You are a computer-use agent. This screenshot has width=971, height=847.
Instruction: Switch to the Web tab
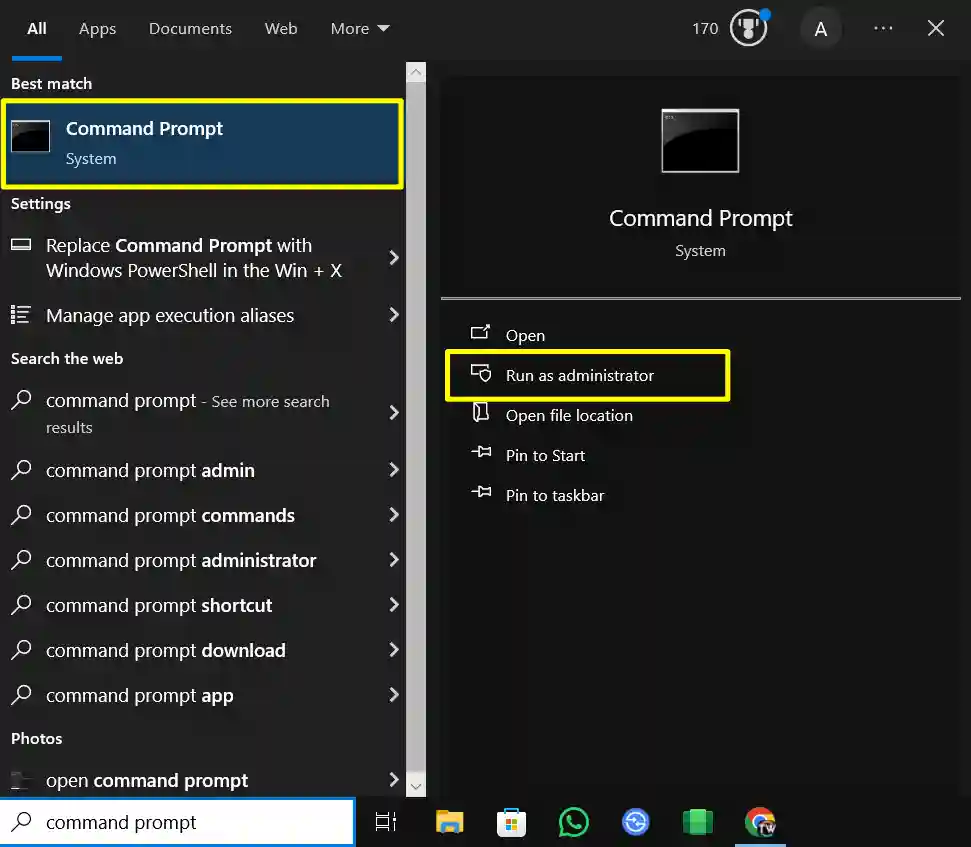tap(281, 28)
